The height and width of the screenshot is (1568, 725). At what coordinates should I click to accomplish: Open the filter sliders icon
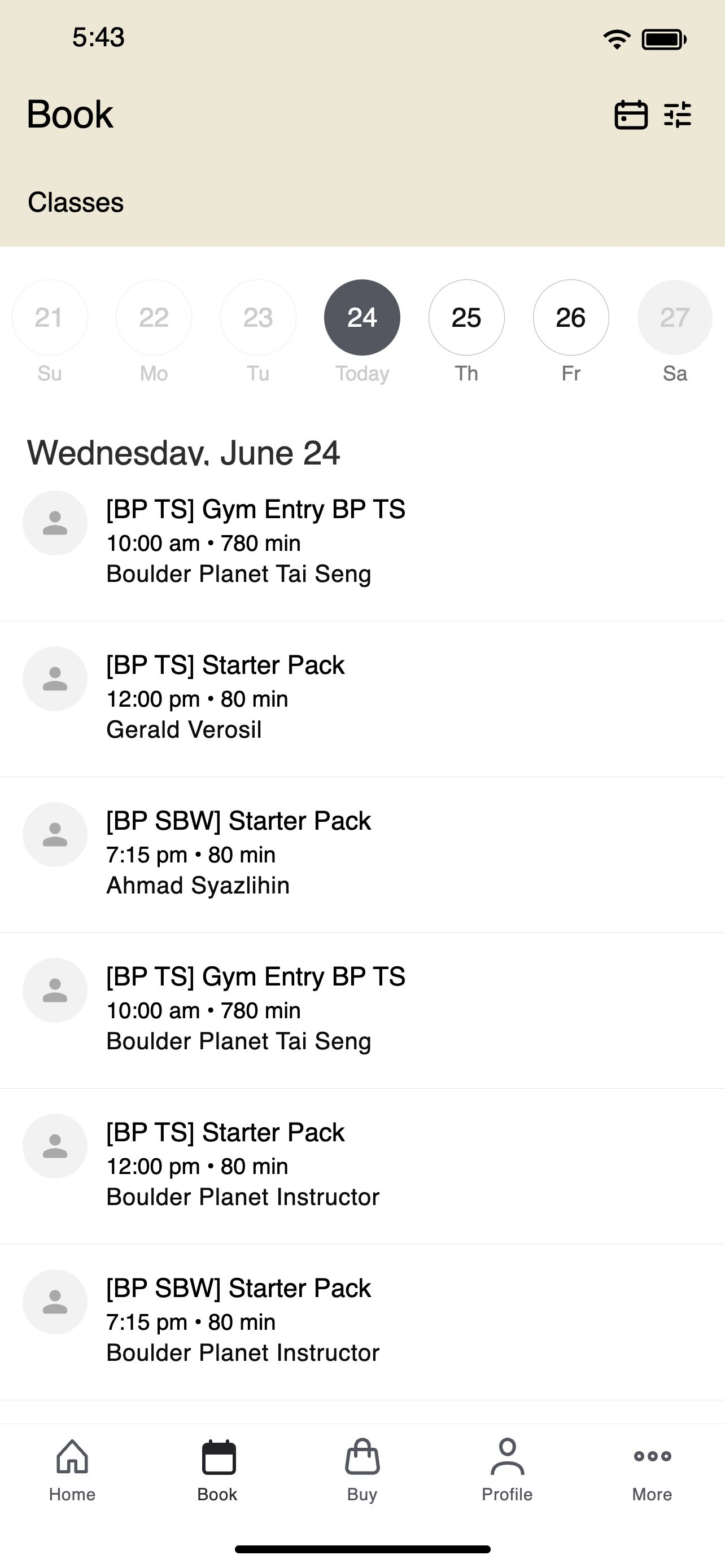pos(678,115)
